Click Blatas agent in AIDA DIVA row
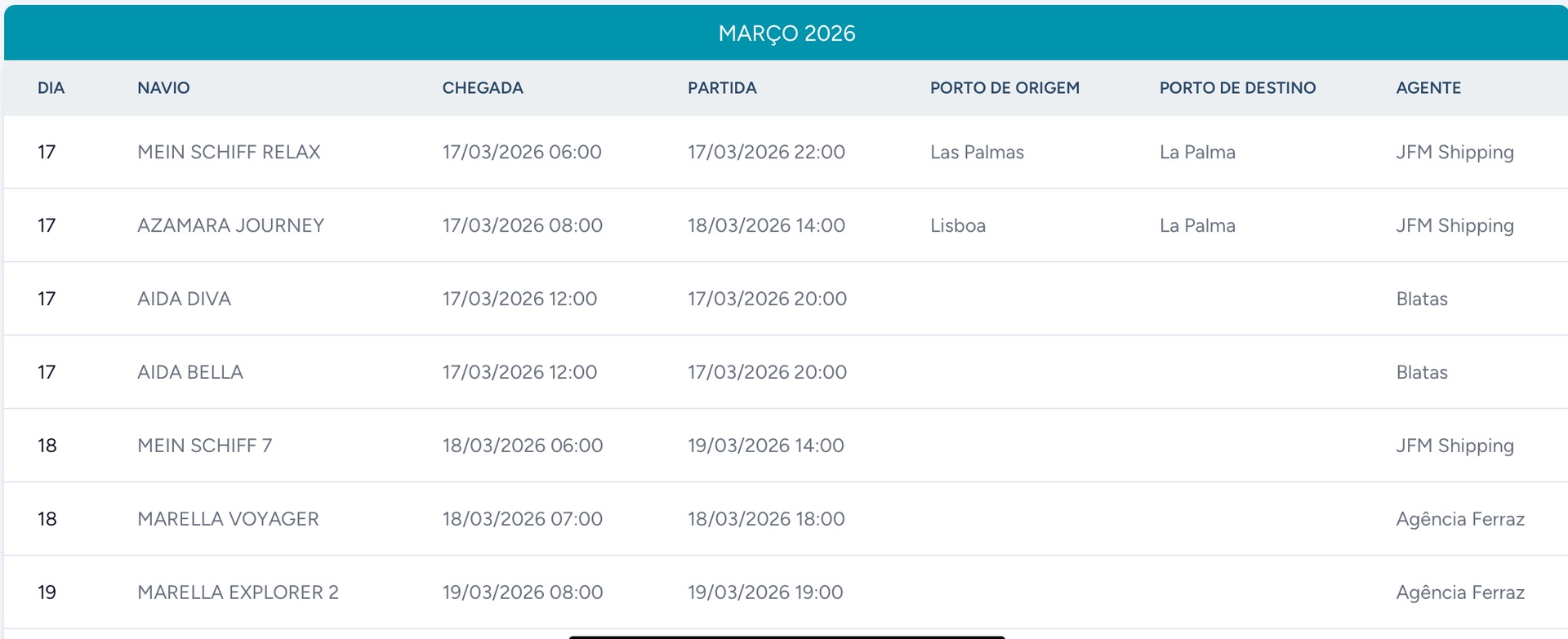 pos(1422,299)
